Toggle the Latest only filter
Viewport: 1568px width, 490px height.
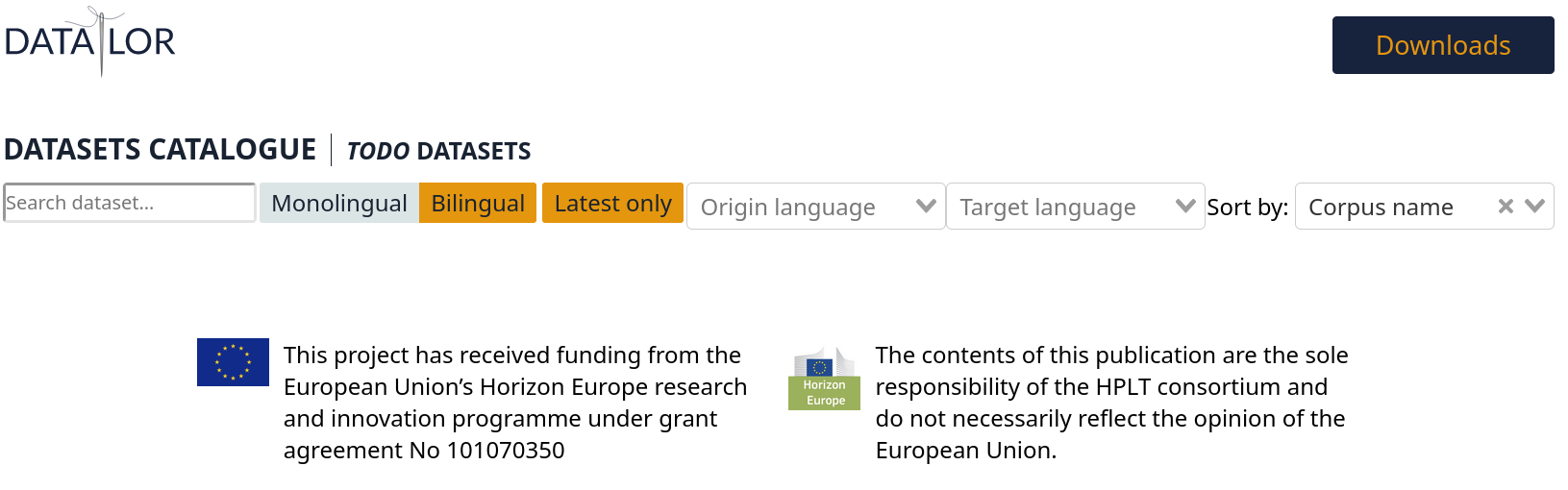pyautogui.click(x=612, y=204)
